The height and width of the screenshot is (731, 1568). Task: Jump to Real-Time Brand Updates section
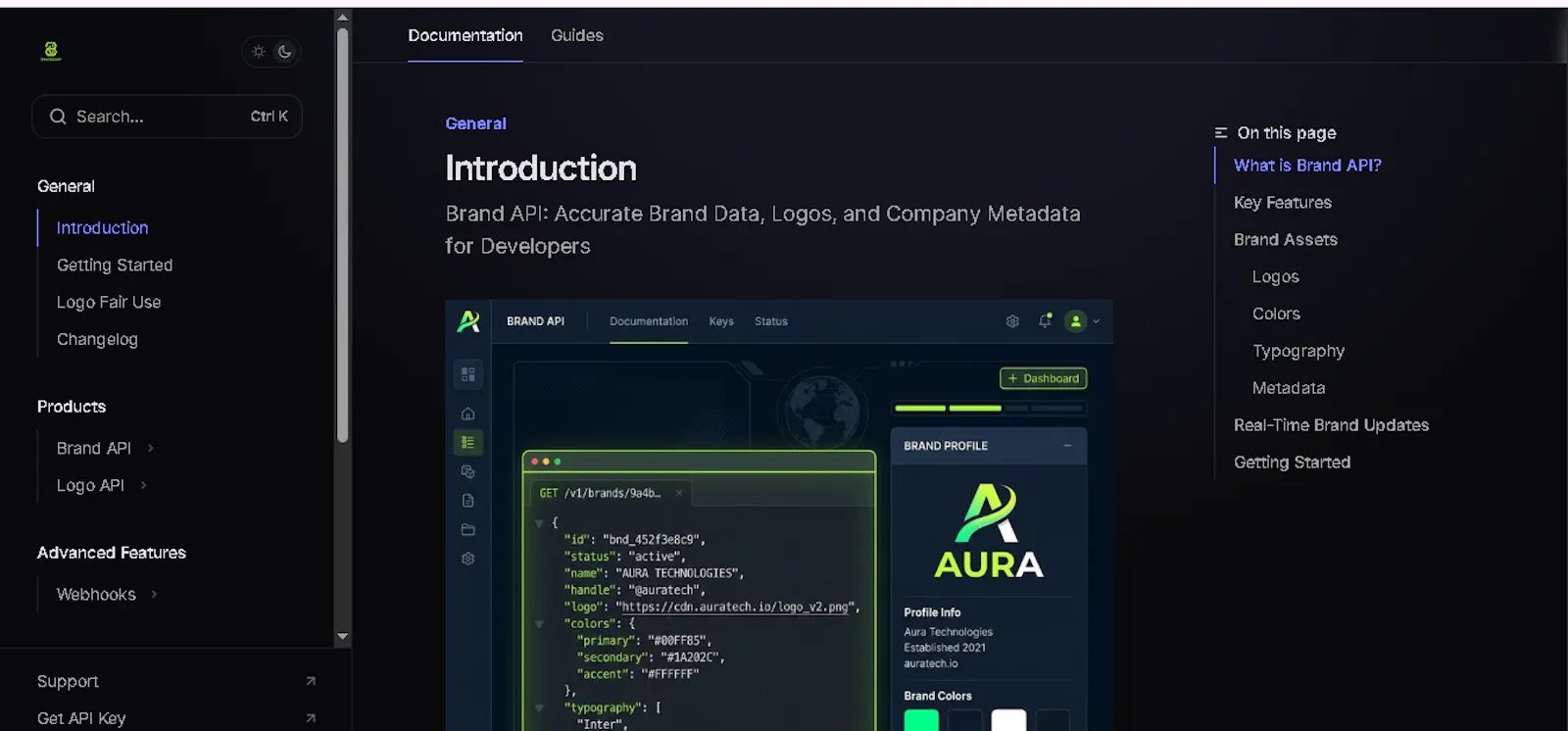(x=1331, y=425)
